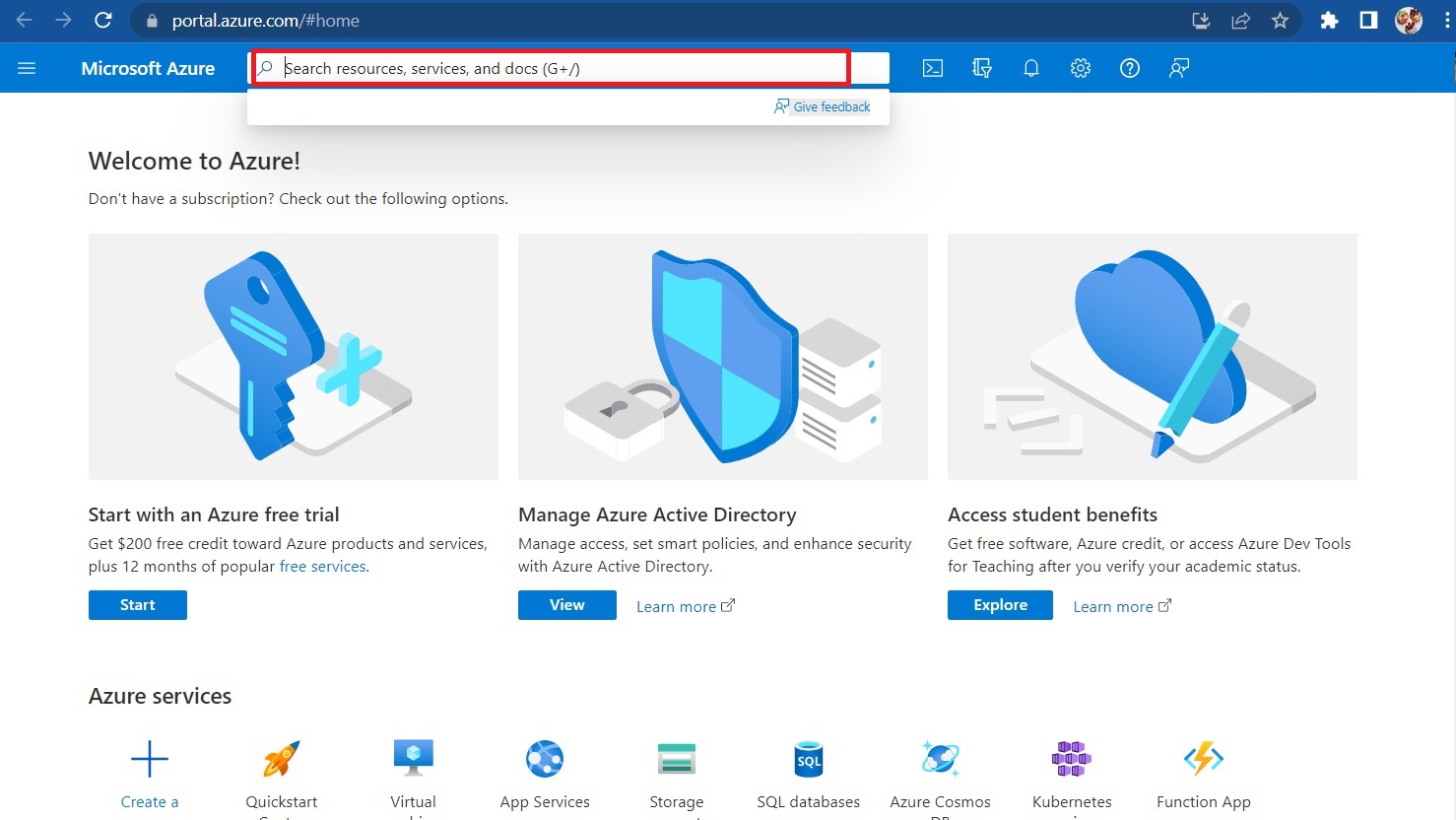Open Azure Cosmos DB service
Viewport: 1456px width, 820px height.
(940, 759)
